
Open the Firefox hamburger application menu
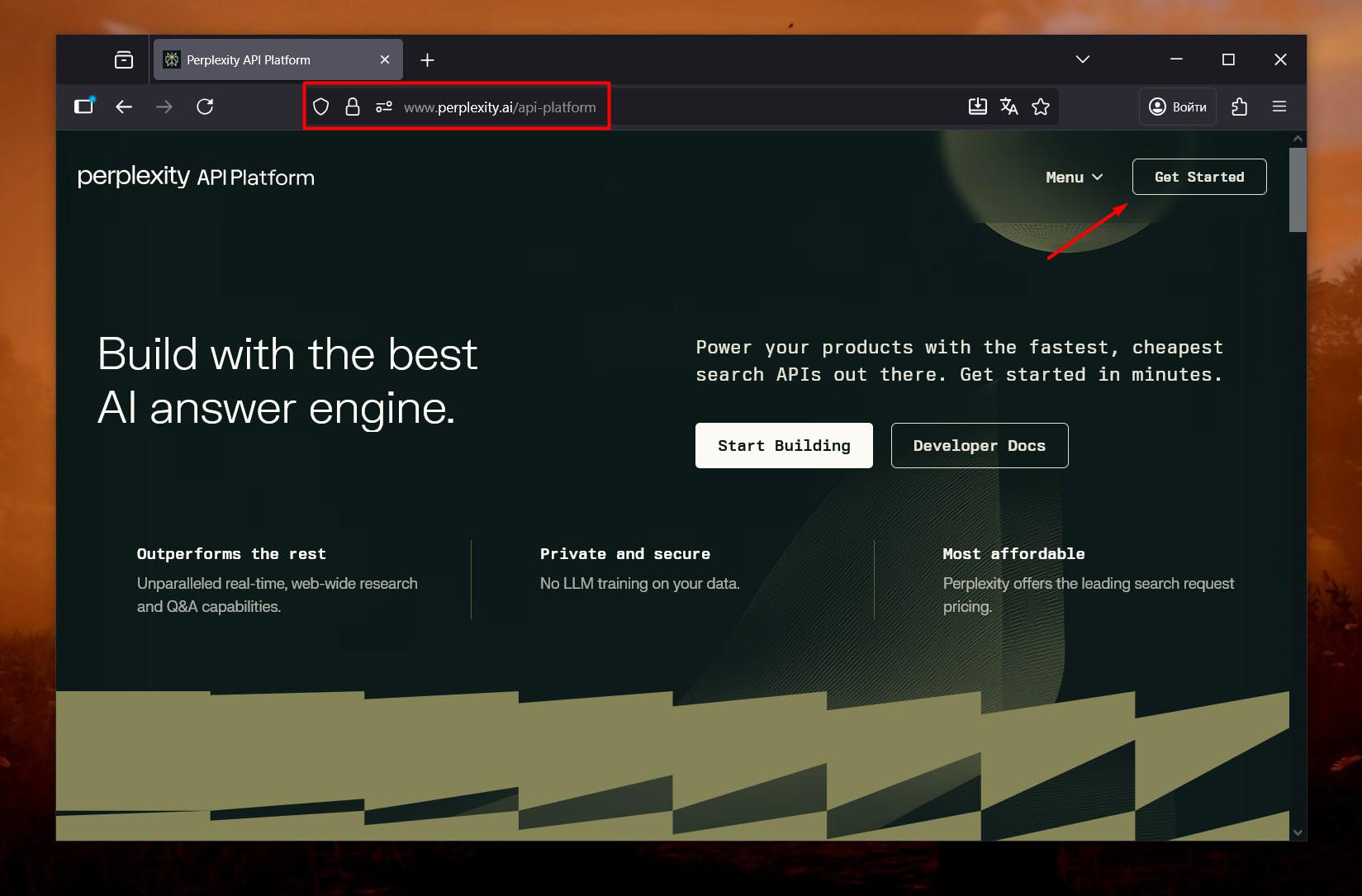click(x=1279, y=107)
